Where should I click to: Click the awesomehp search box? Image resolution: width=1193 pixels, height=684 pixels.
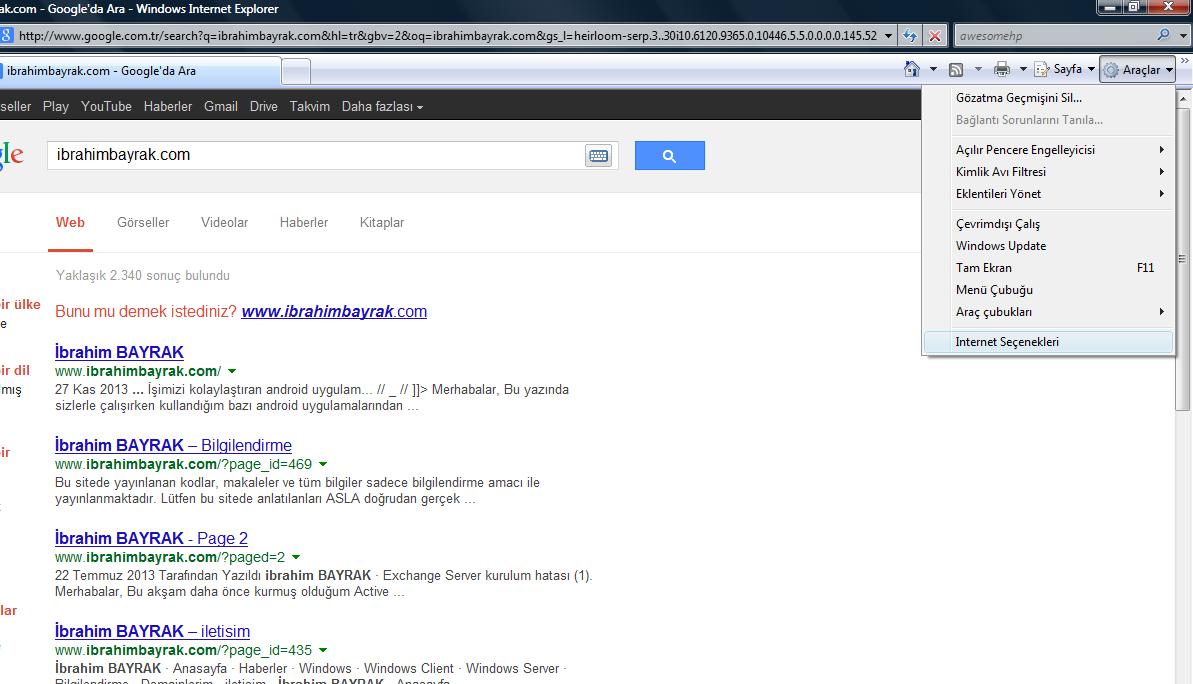(x=1055, y=36)
